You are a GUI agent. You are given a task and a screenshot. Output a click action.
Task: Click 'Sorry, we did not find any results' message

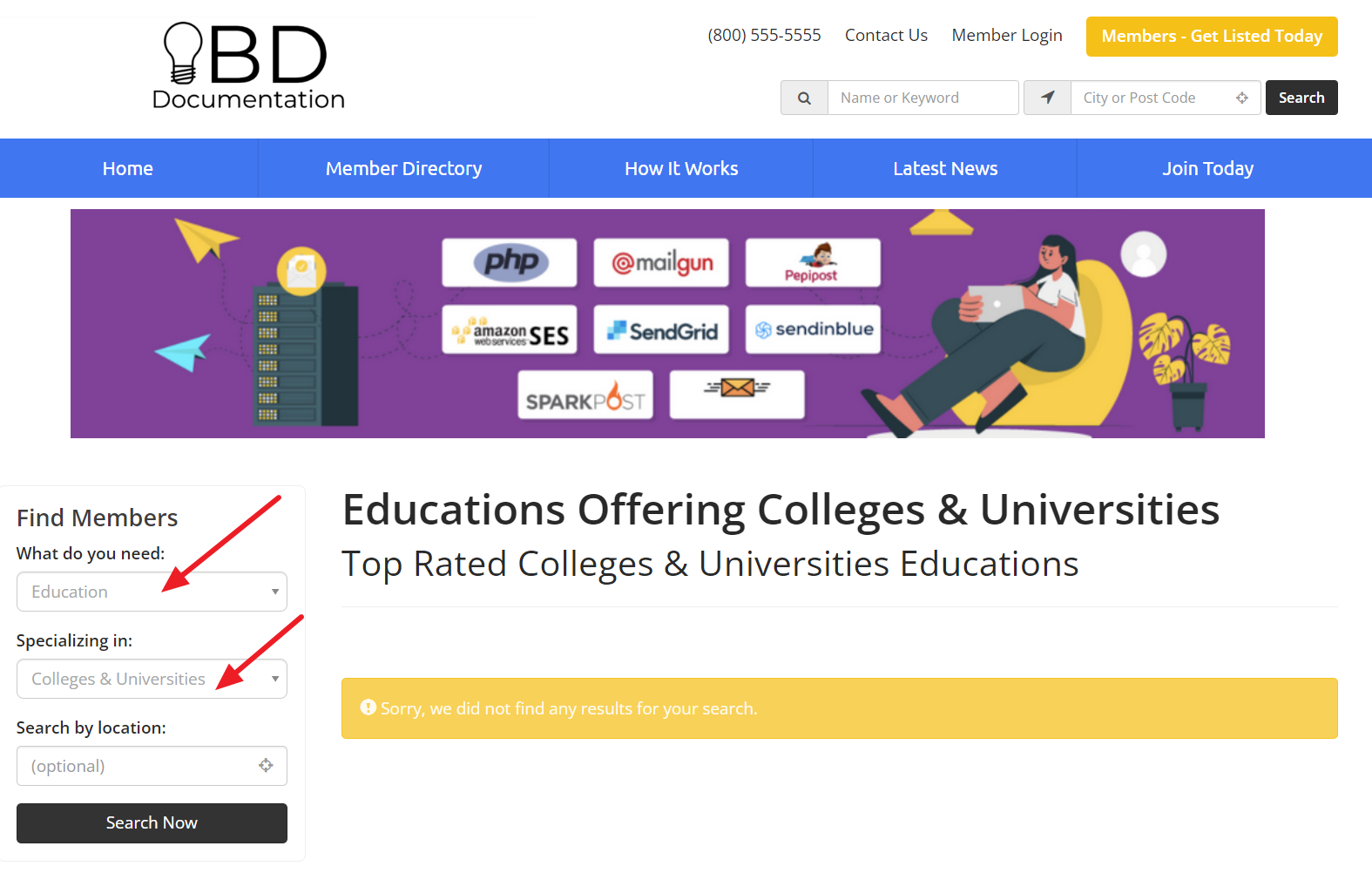click(x=569, y=708)
